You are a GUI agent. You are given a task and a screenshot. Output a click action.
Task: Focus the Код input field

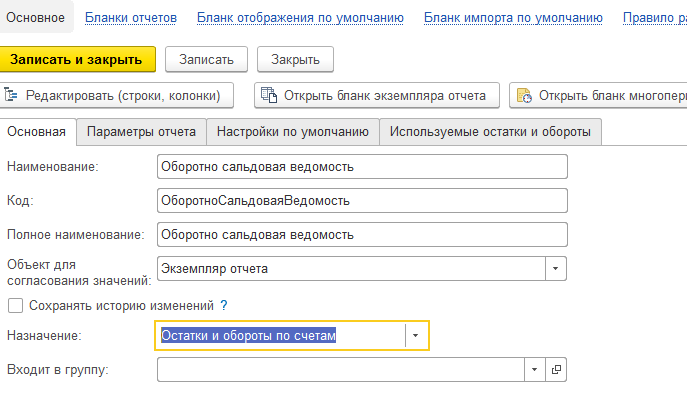(x=362, y=201)
